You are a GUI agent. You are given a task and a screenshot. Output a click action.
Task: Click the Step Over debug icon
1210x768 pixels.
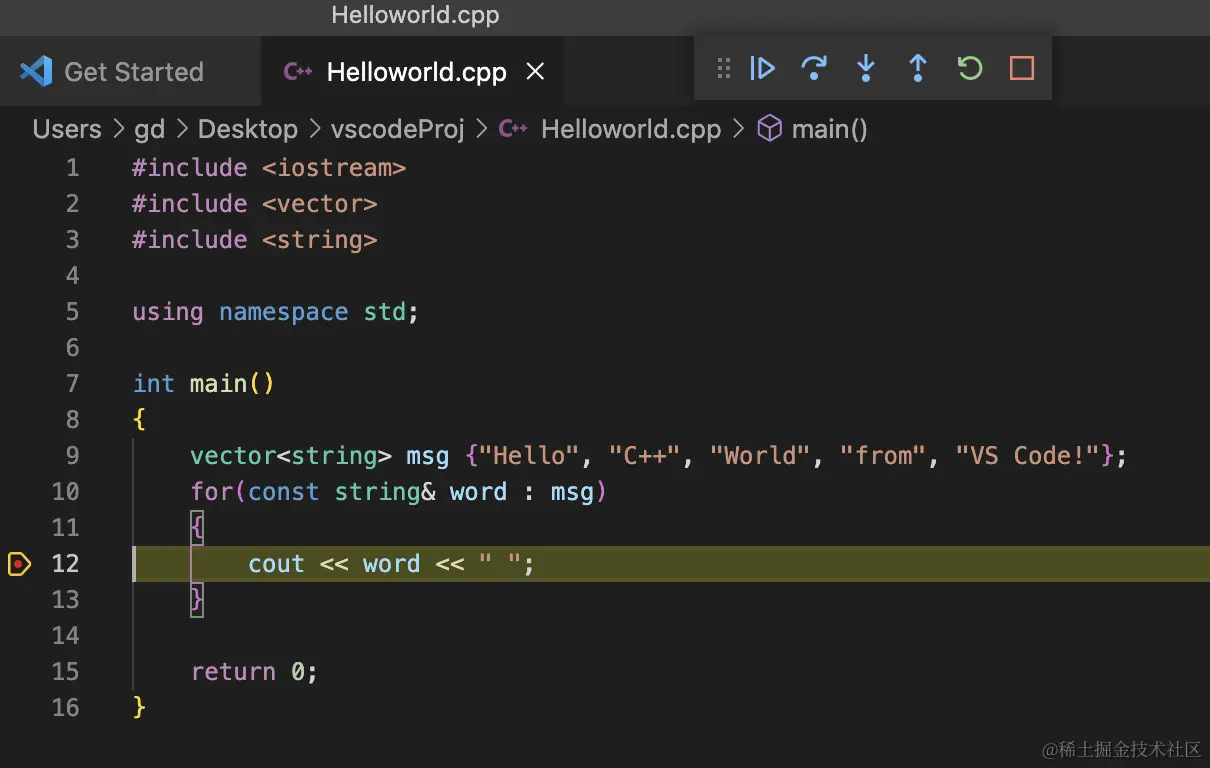click(x=814, y=68)
